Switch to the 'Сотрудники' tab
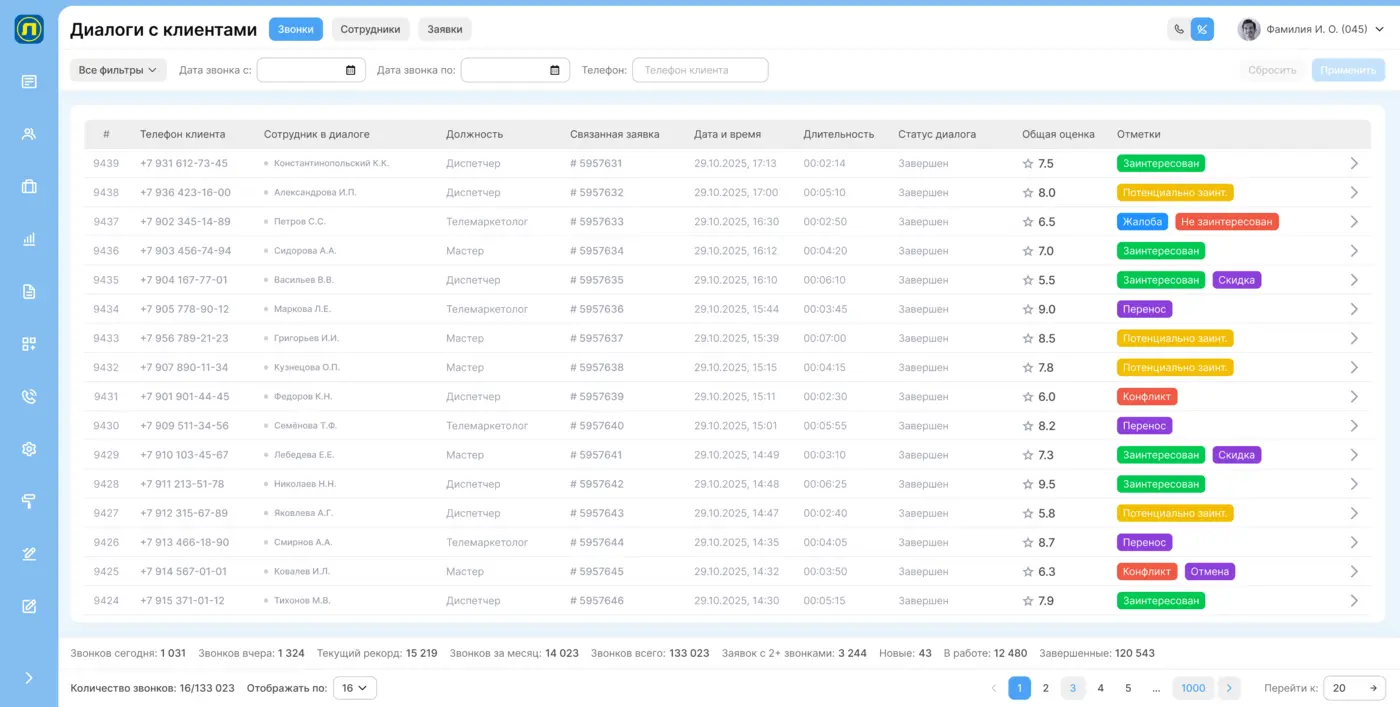Viewport: 1400px width, 707px height. [370, 30]
